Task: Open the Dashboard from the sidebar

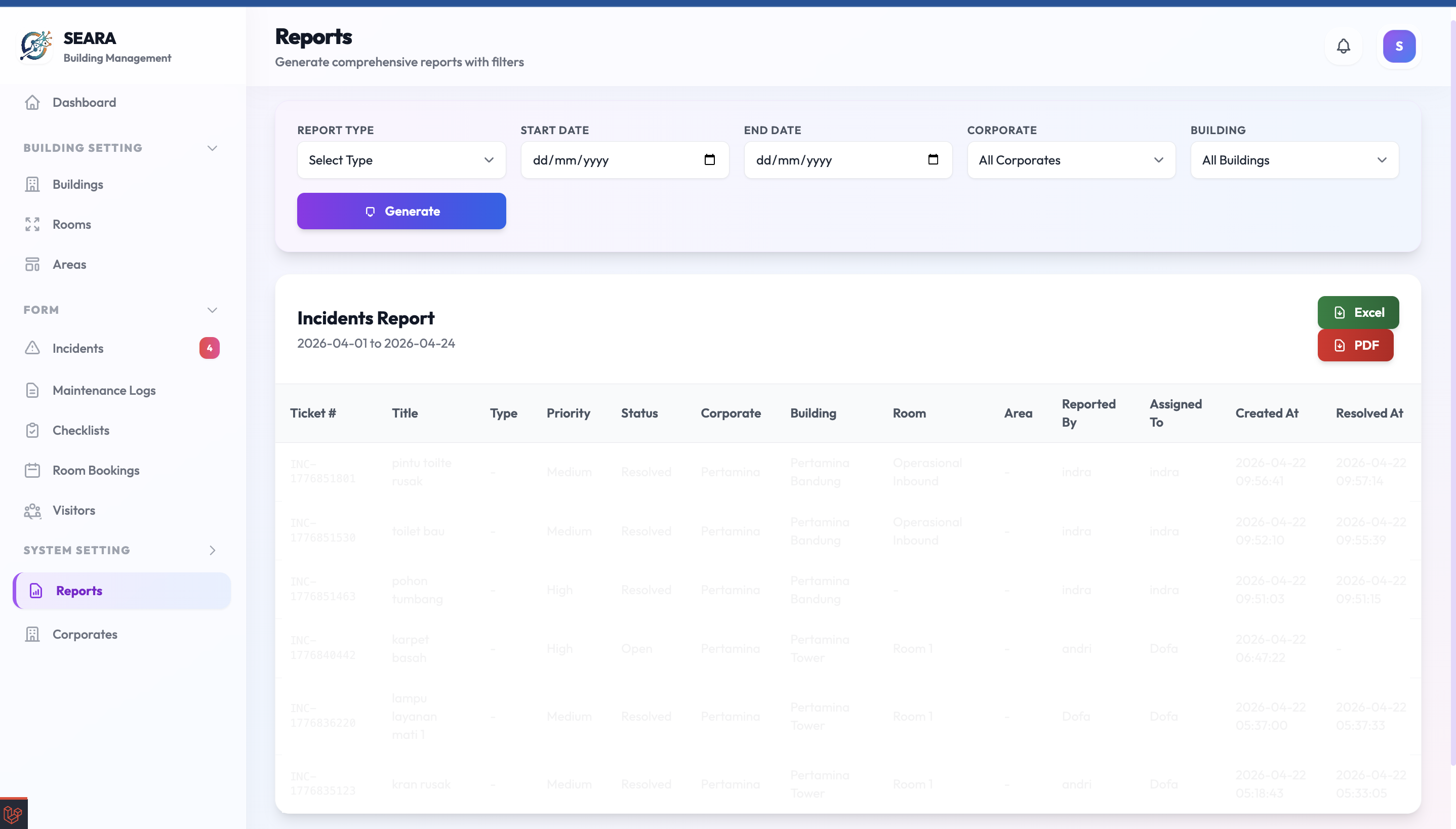Action: [84, 102]
